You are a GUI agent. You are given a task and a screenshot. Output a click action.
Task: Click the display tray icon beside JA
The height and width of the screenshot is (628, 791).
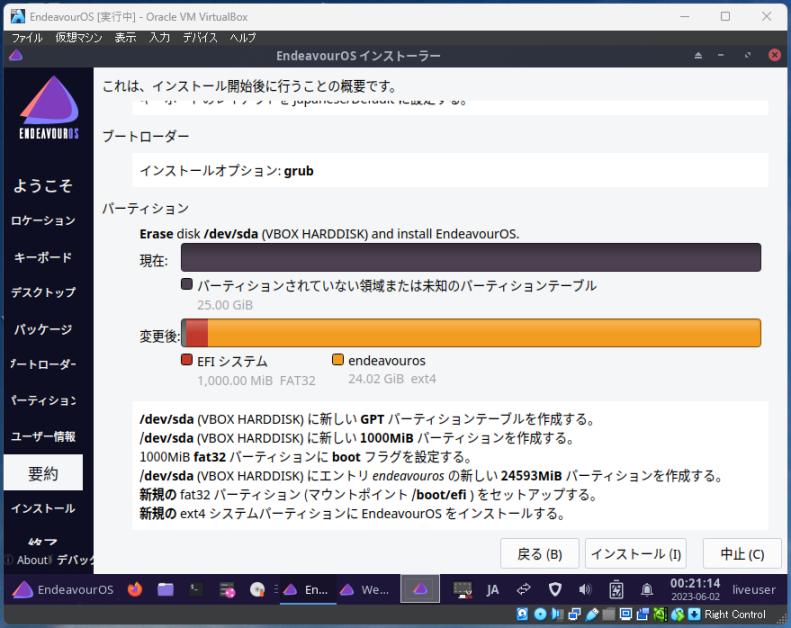pos(462,589)
